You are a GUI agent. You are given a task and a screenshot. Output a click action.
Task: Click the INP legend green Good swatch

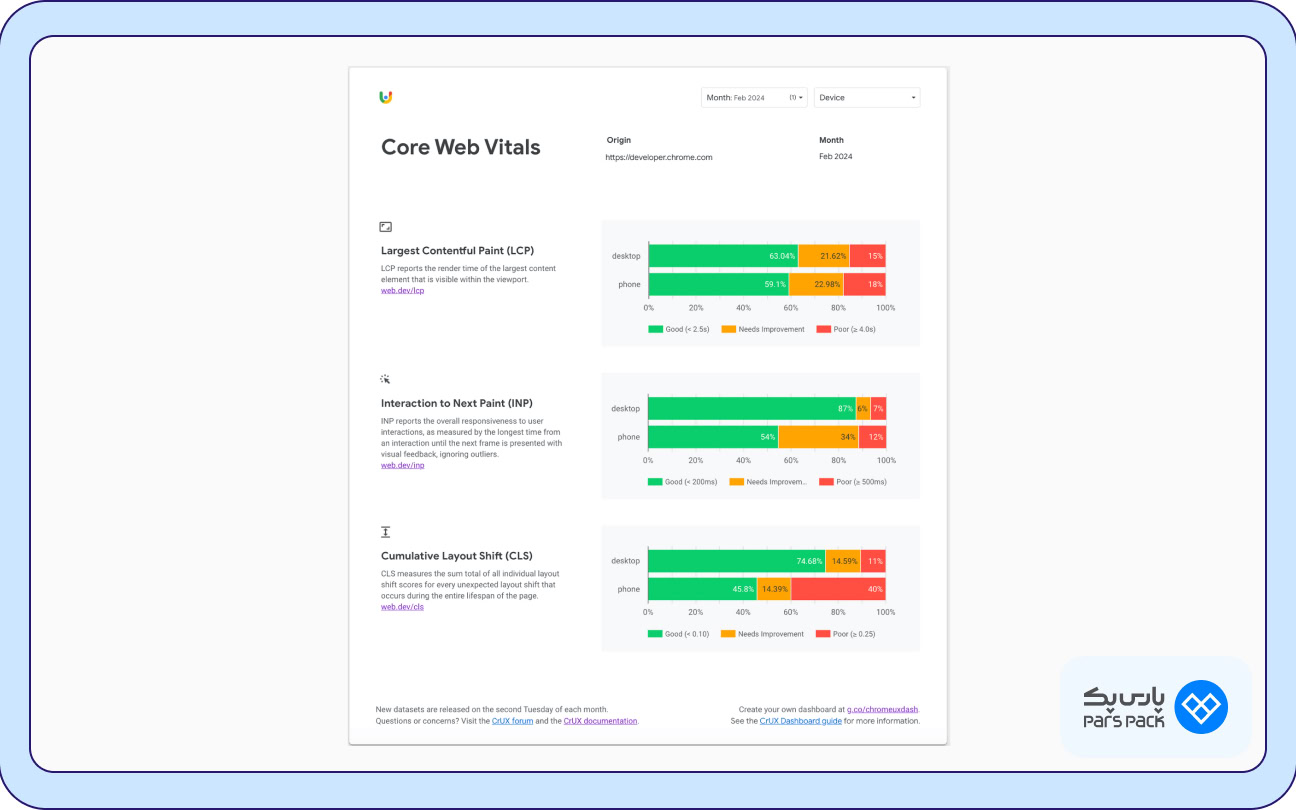click(655, 482)
